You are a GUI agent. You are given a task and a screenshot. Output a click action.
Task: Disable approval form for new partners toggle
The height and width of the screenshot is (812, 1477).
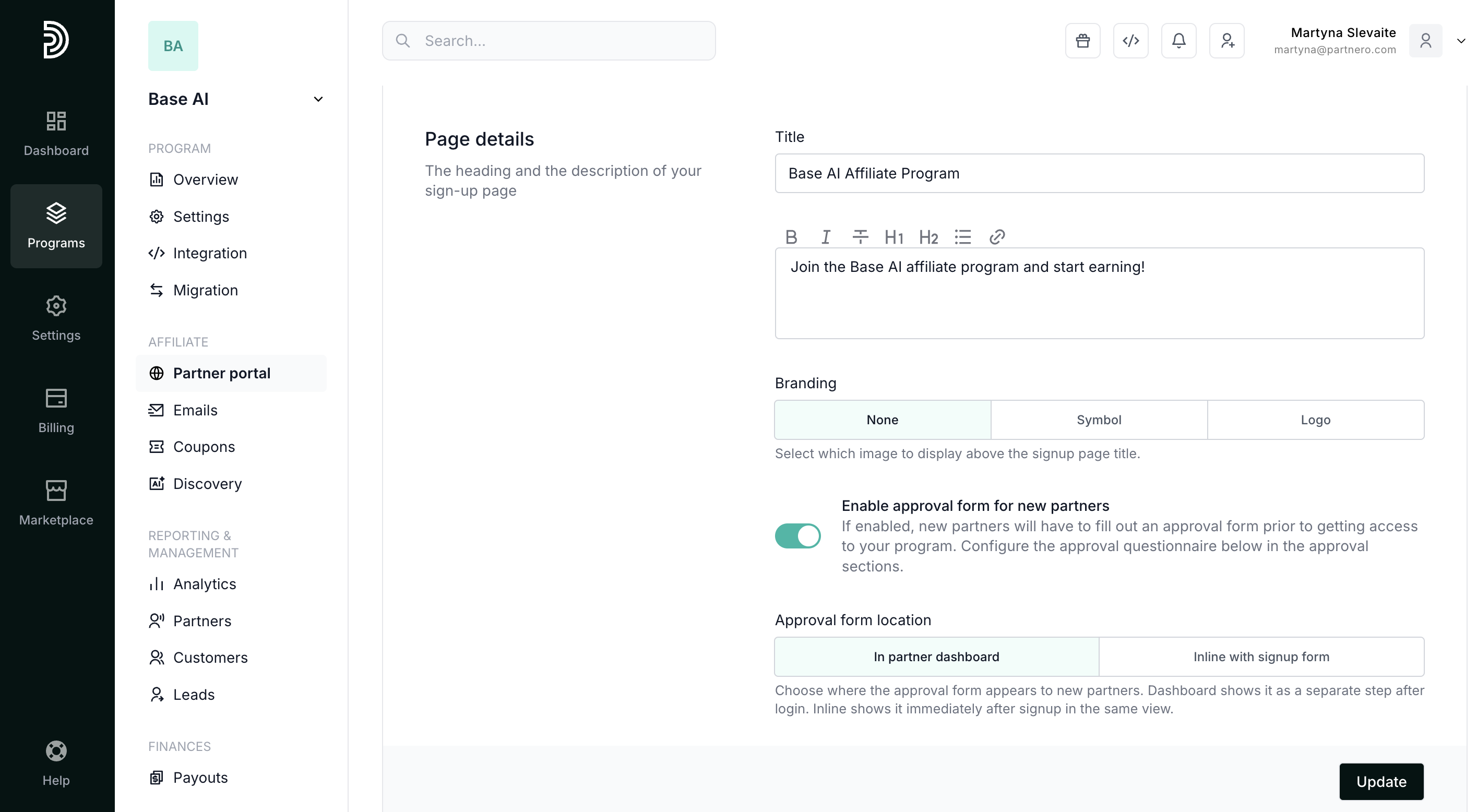tap(797, 536)
